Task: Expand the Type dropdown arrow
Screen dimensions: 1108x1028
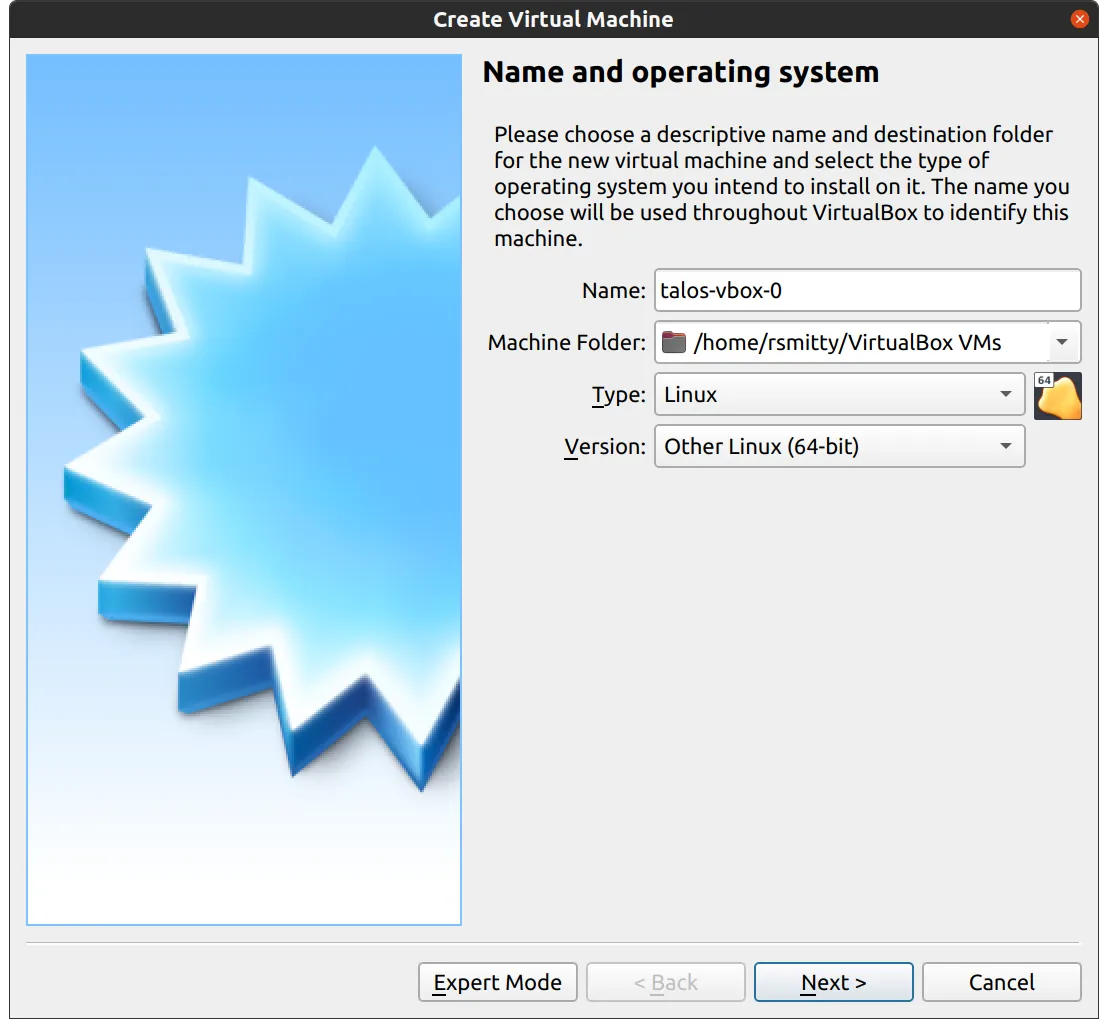Action: tap(1006, 395)
